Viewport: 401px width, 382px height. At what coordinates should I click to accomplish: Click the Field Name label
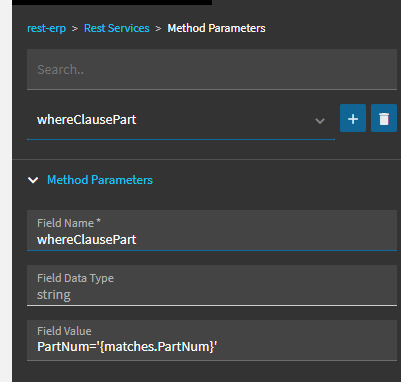click(x=65, y=223)
